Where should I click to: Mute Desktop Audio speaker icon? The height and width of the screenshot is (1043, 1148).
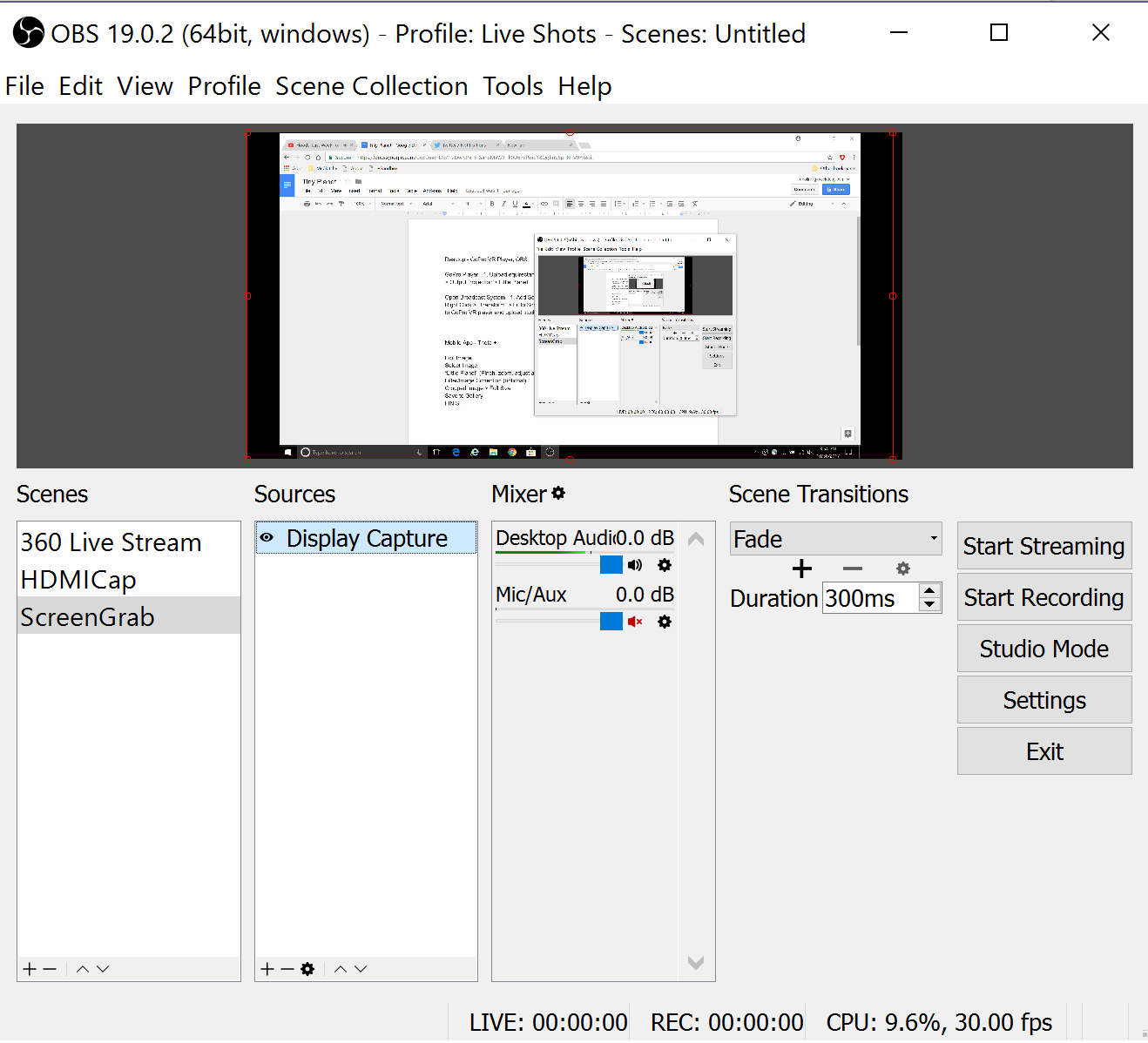coord(635,565)
